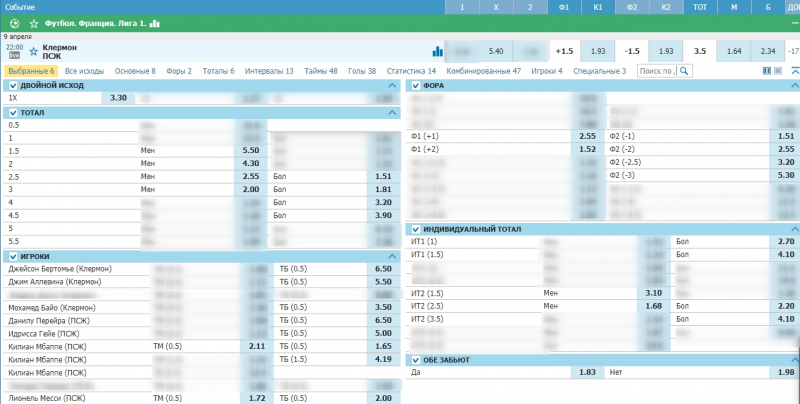Pick odds 1.83 for Да in ОБЕ ЗАБЬЮТ
The height and width of the screenshot is (404, 800).
click(x=587, y=372)
